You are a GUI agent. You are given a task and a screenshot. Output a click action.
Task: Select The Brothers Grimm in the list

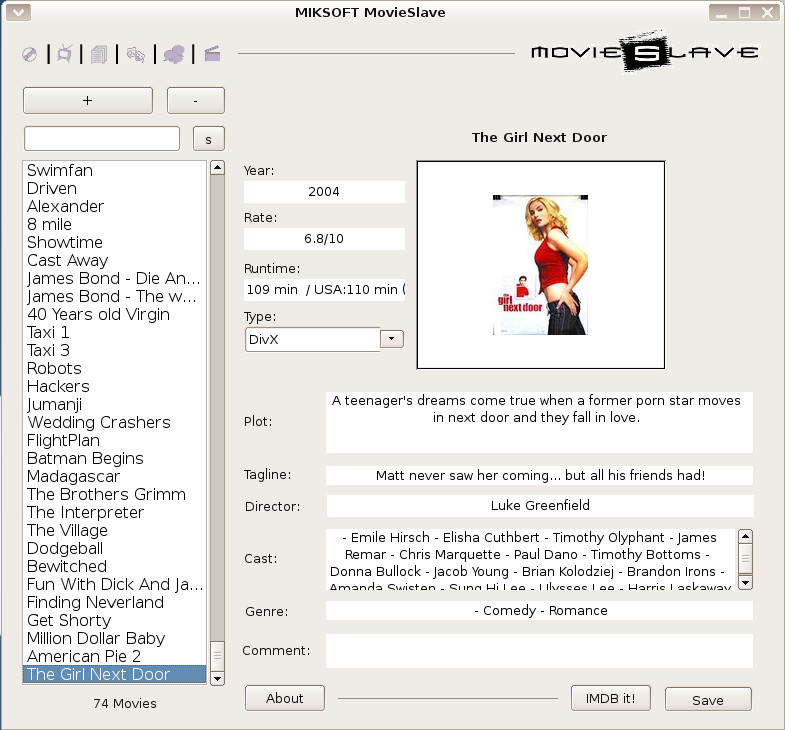coord(115,495)
